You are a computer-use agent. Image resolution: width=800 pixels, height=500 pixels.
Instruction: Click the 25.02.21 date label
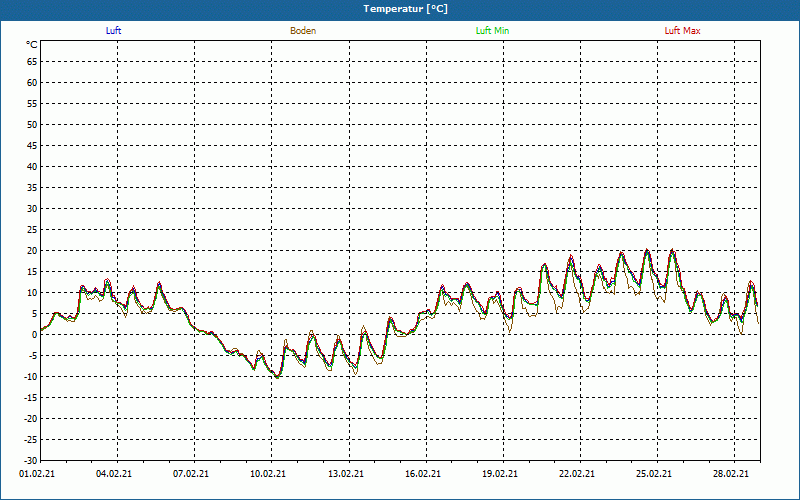point(654,473)
